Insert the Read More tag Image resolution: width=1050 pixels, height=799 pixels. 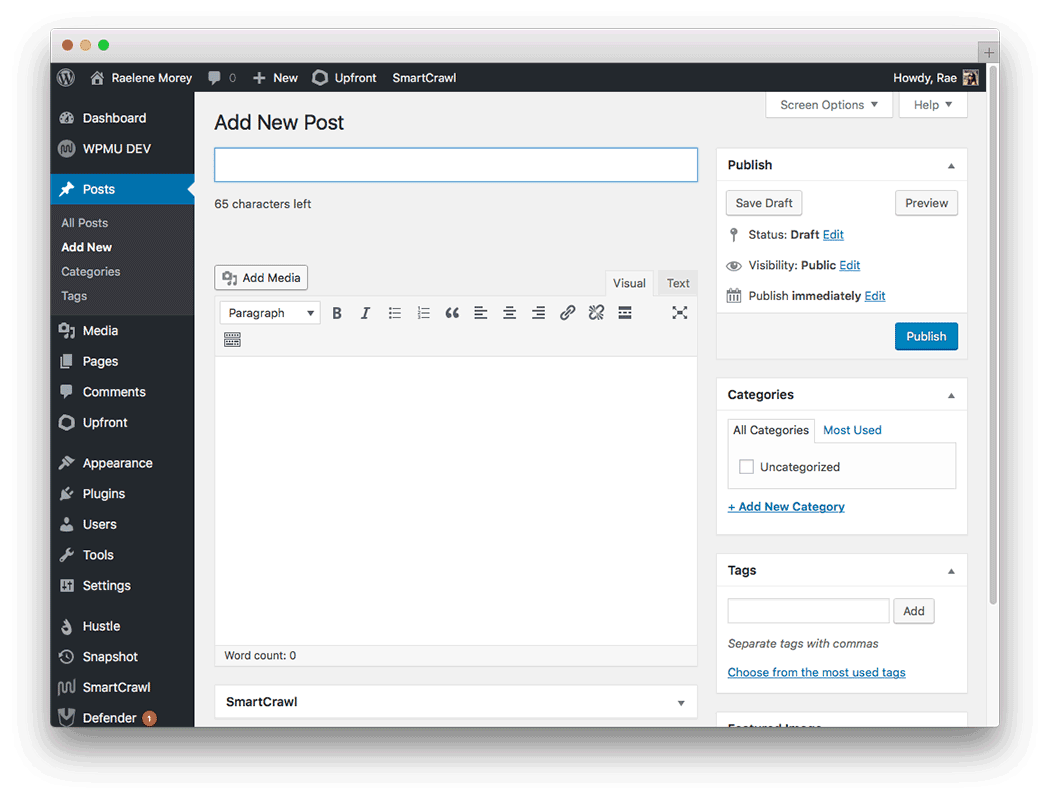pyautogui.click(x=624, y=312)
